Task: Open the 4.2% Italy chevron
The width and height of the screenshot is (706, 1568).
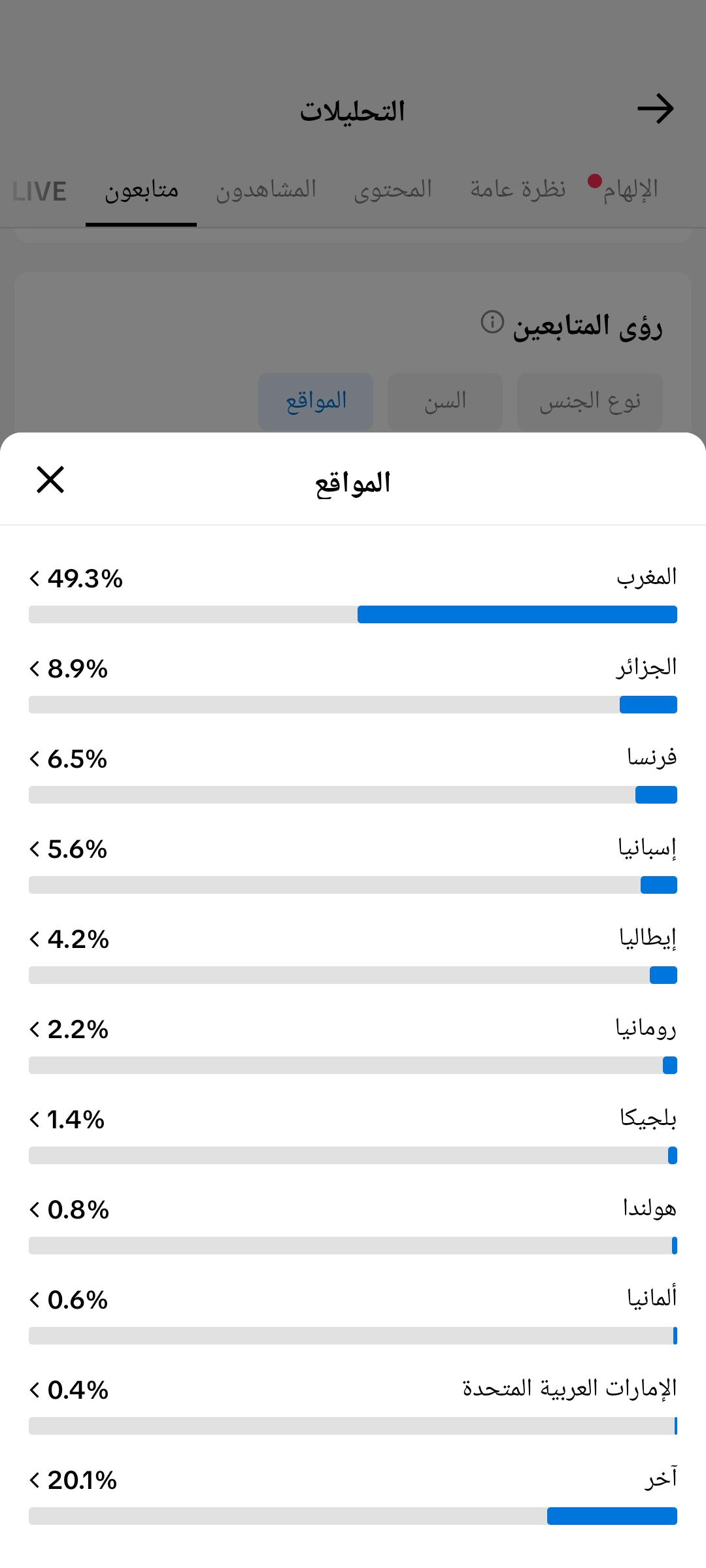Action: coord(35,939)
